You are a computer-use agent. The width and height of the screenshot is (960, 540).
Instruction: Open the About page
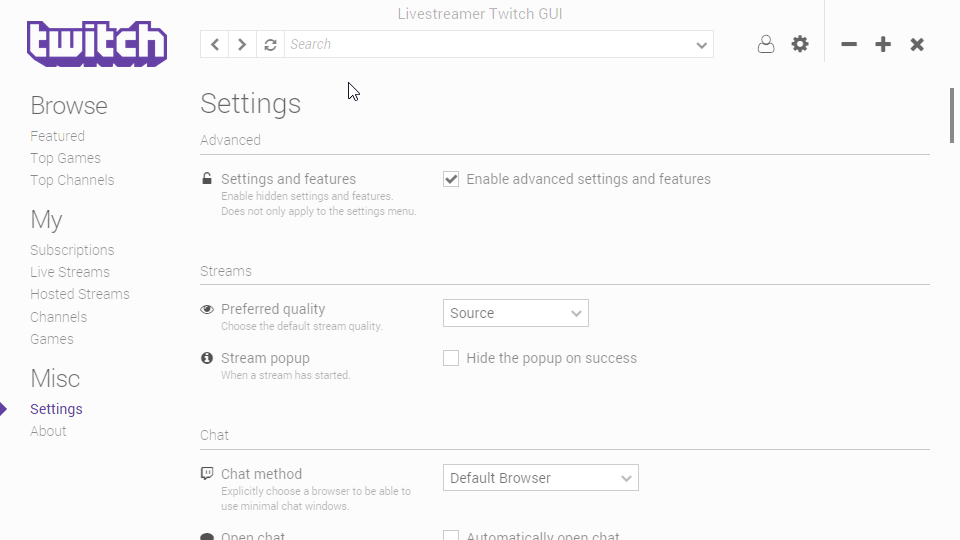coord(48,431)
